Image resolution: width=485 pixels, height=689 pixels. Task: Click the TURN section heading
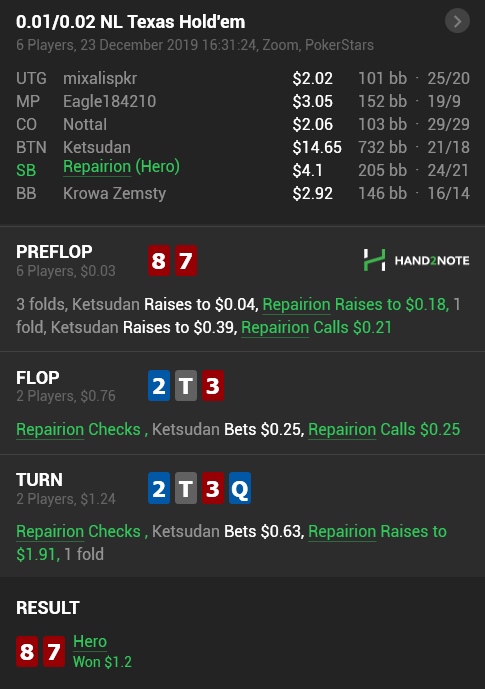pos(39,479)
